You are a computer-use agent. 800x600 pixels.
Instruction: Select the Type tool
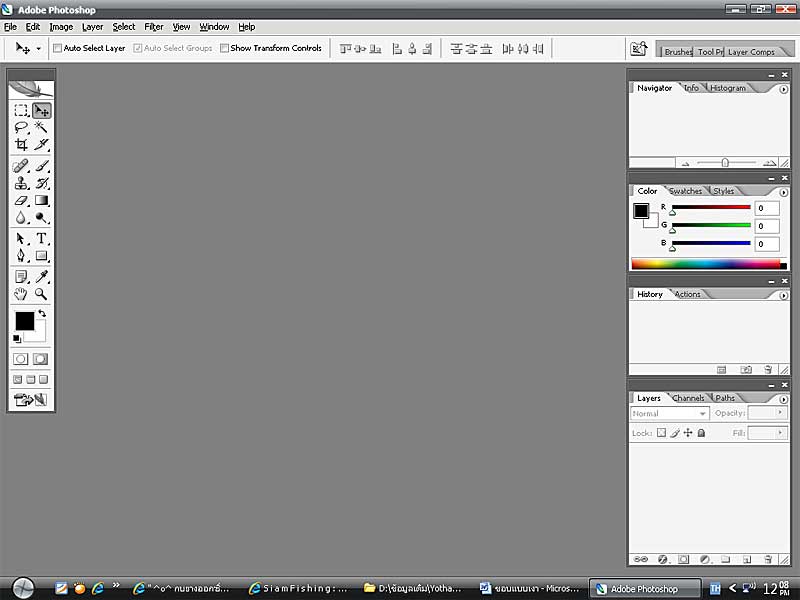(41, 238)
